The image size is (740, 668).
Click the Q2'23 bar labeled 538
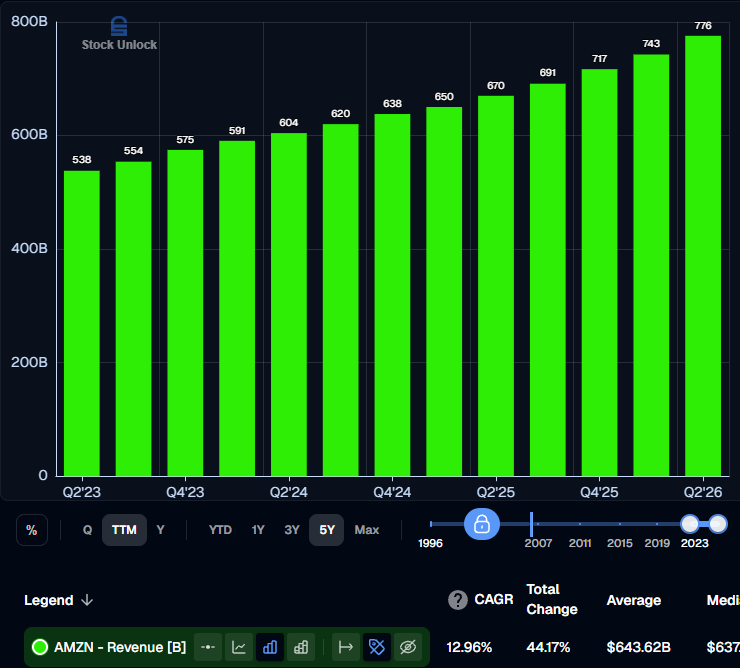pyautogui.click(x=82, y=323)
